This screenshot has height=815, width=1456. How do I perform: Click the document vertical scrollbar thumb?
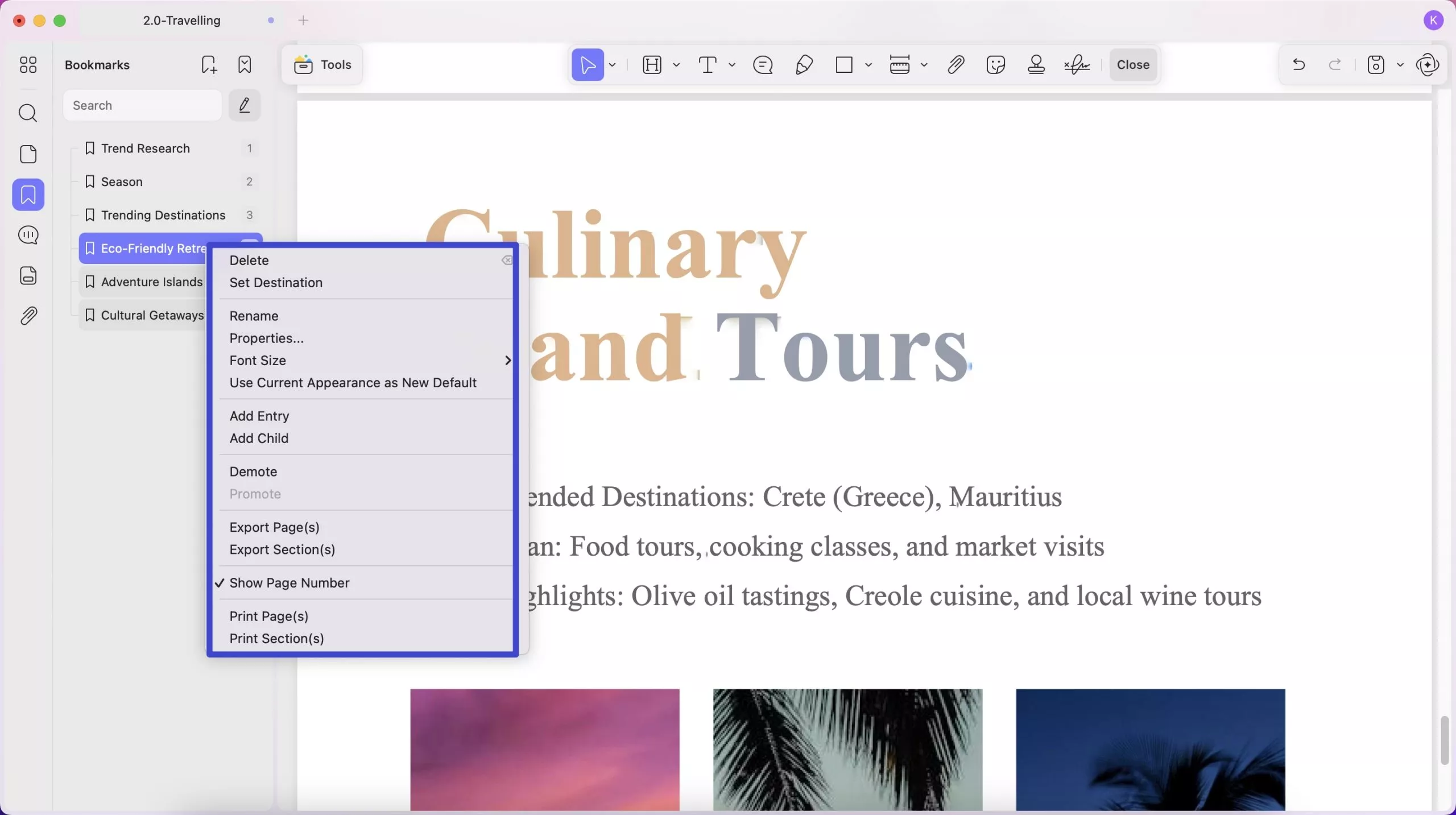coord(1444,740)
